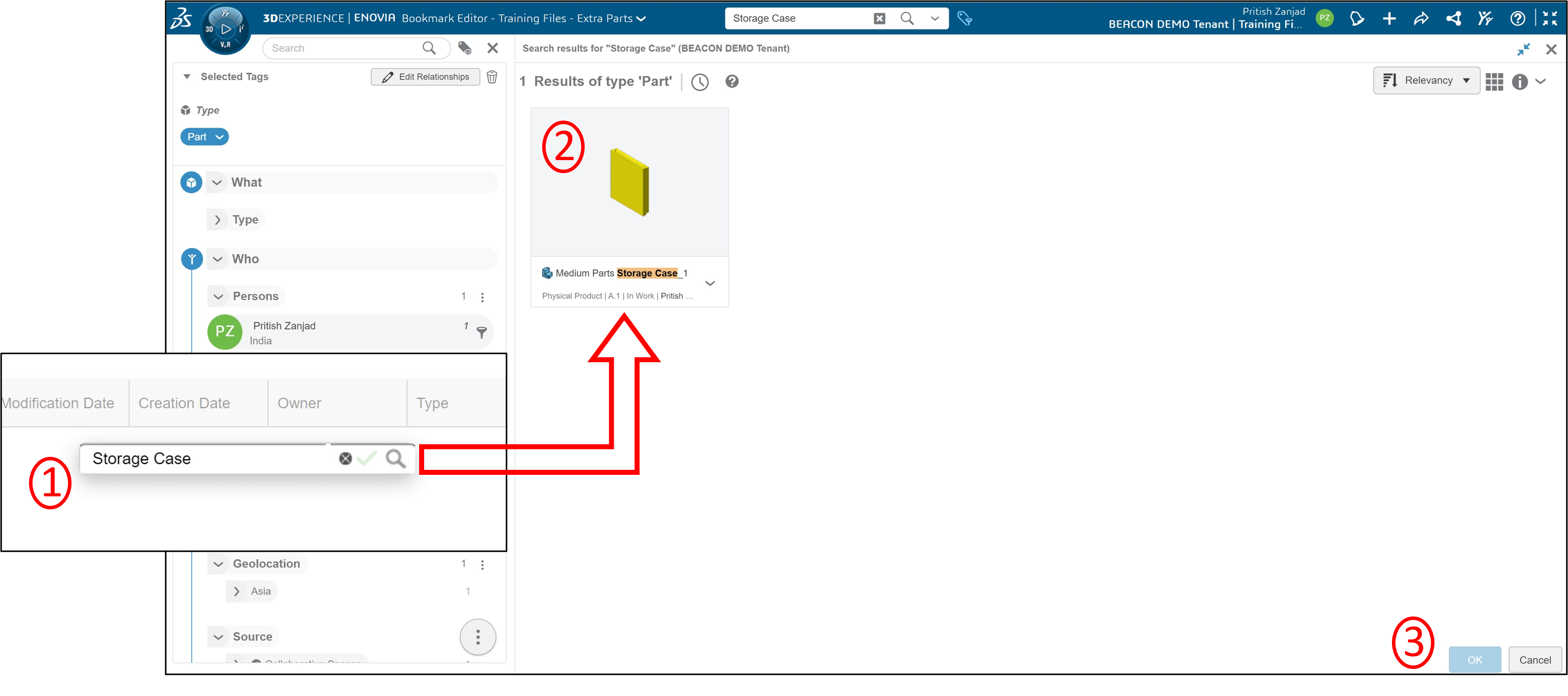Open the top search options dropdown arrow
This screenshot has height=696, width=1568.
[934, 19]
